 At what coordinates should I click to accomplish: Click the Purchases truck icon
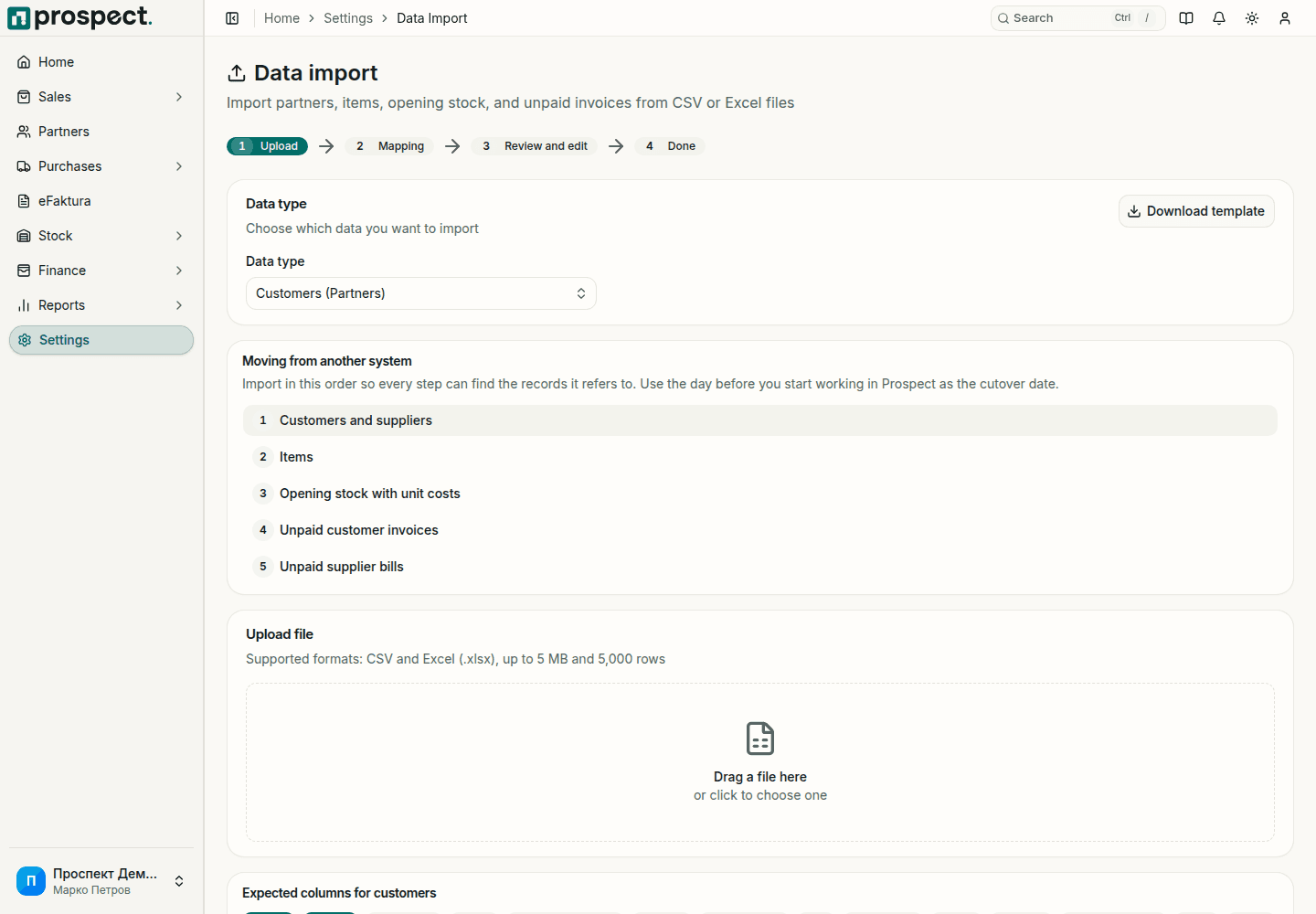pos(24,166)
